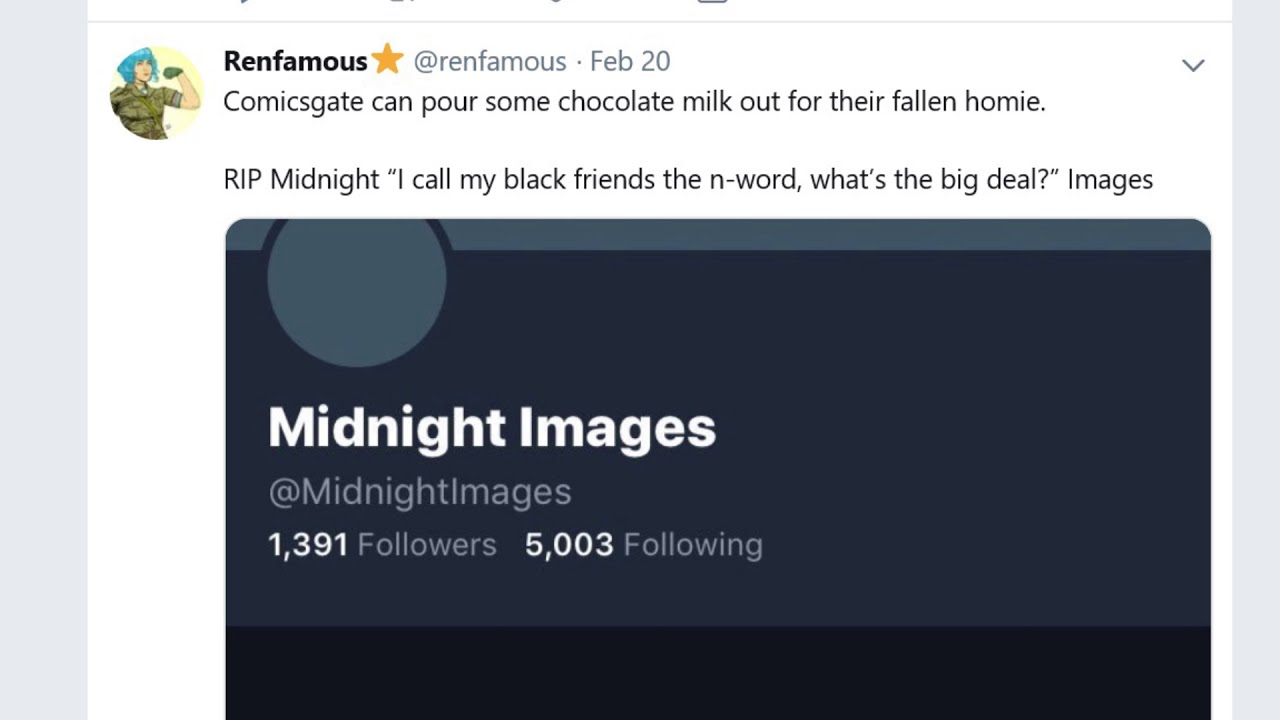1280x720 pixels.
Task: Click the word "Images" ending the tweet text
Action: pyautogui.click(x=1110, y=180)
